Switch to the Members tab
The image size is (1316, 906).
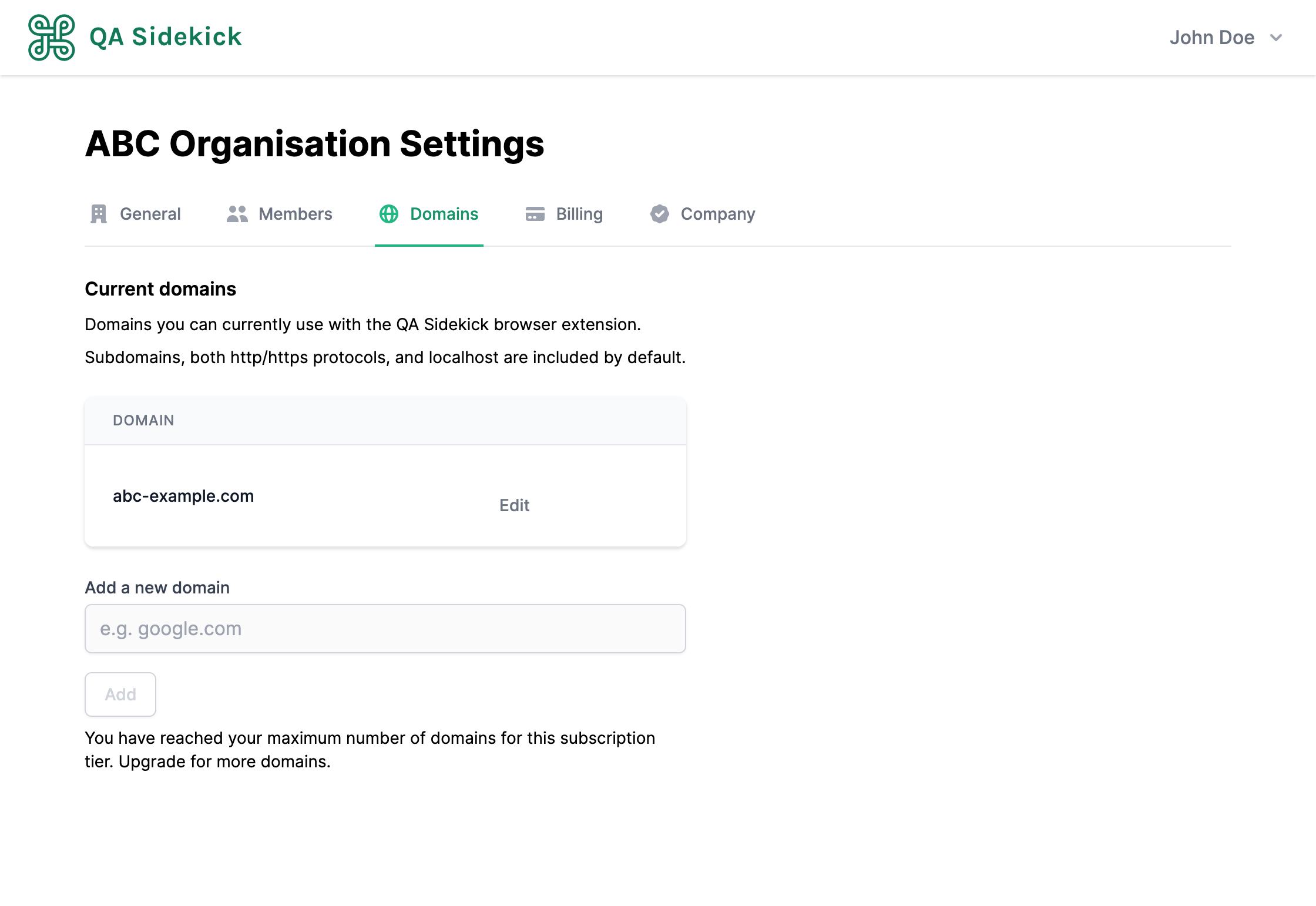pos(279,214)
